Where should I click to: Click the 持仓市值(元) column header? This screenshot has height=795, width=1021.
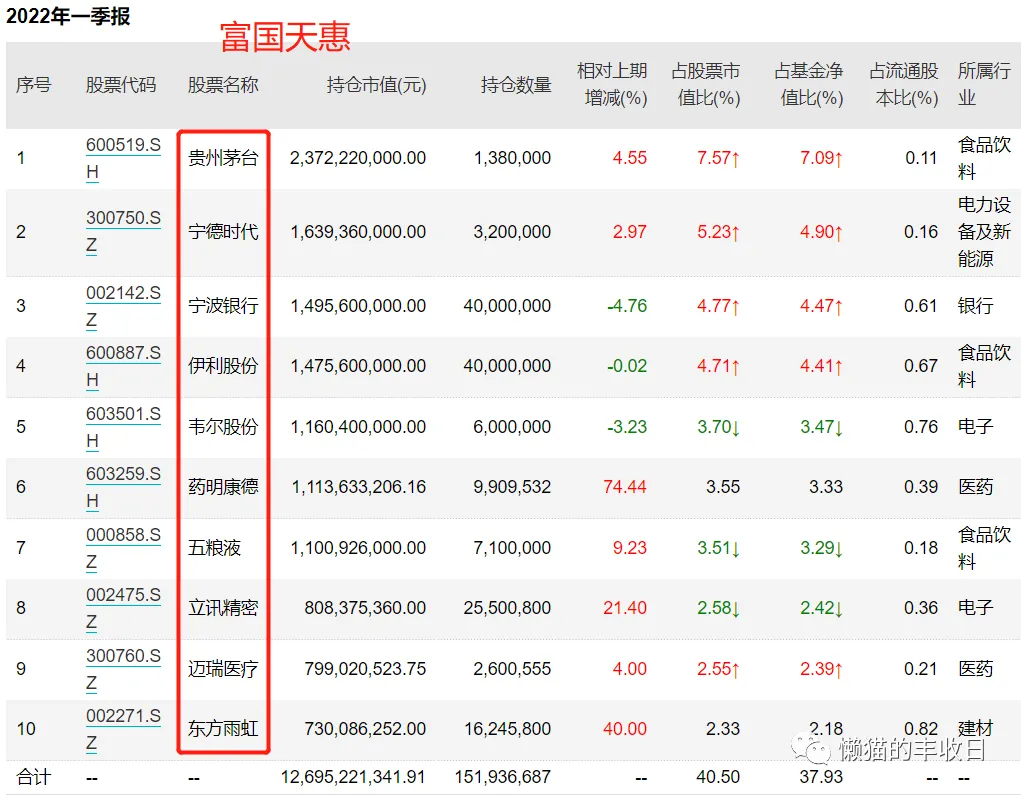[376, 85]
